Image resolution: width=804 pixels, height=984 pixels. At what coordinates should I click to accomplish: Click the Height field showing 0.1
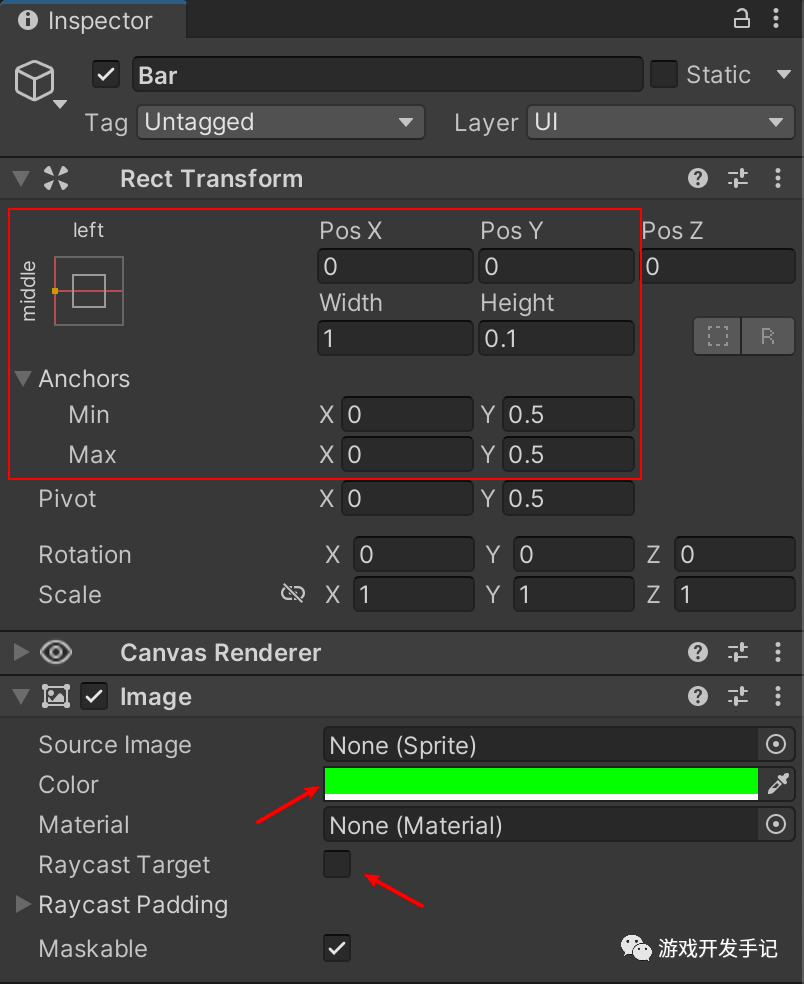point(556,338)
